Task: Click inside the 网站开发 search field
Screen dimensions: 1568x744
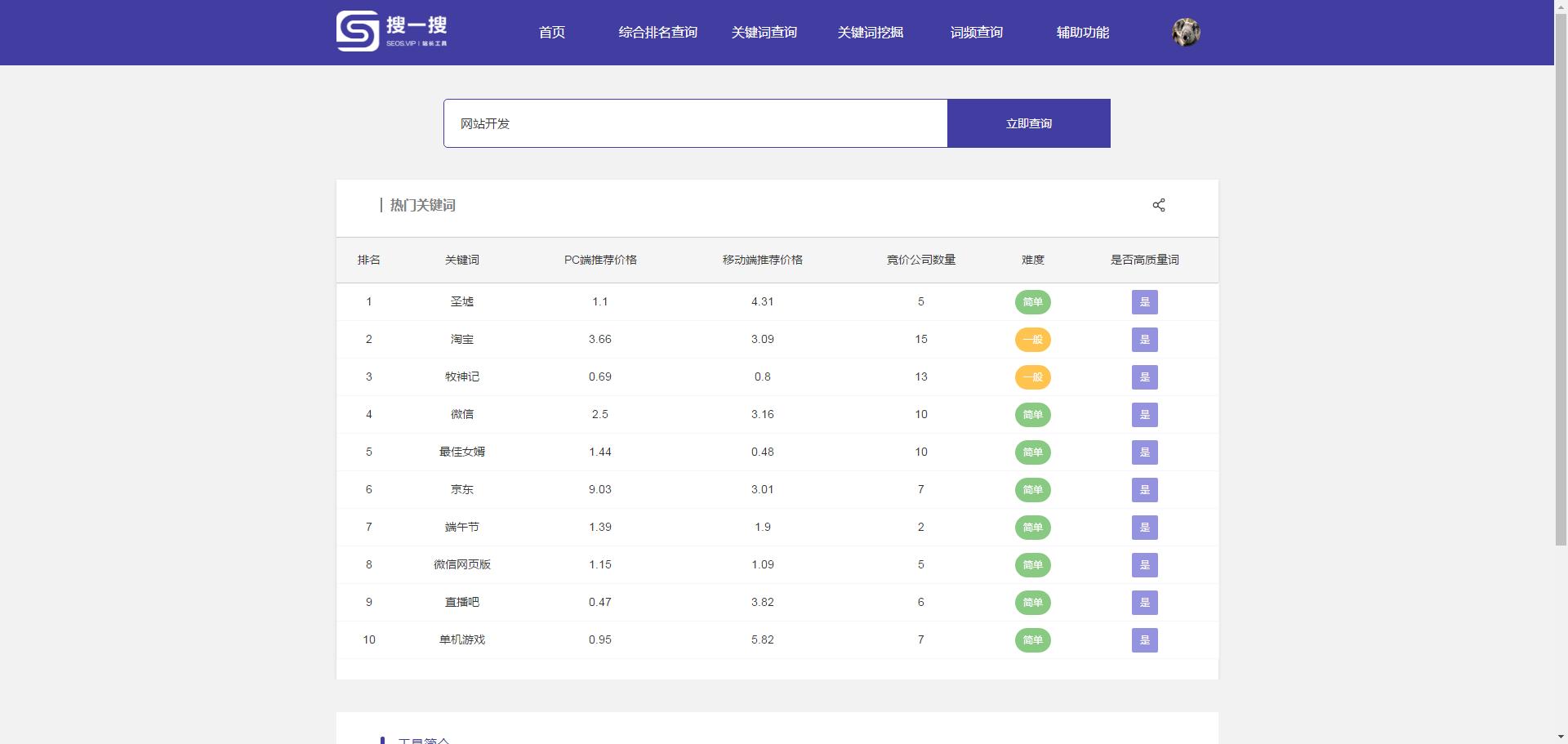Action: 694,123
